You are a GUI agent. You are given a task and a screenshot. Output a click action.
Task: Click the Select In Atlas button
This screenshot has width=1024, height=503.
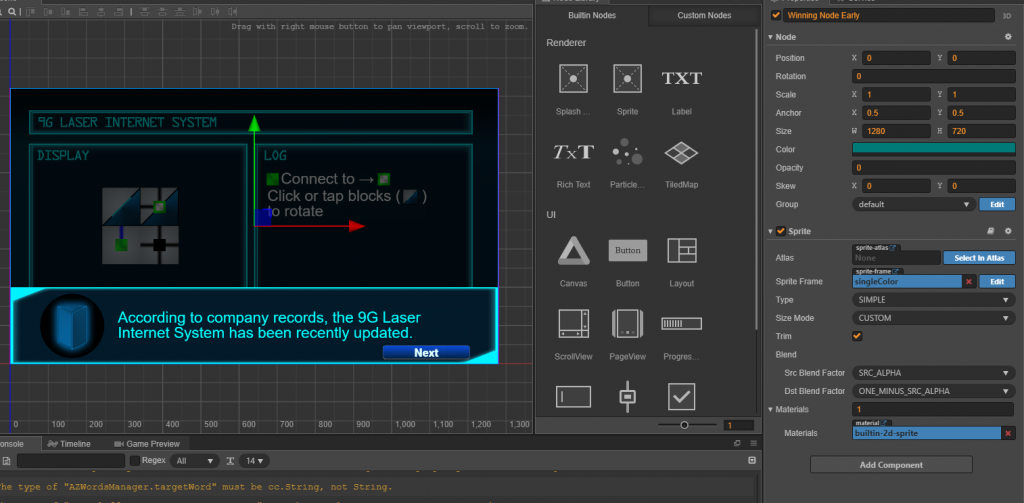[x=979, y=258]
